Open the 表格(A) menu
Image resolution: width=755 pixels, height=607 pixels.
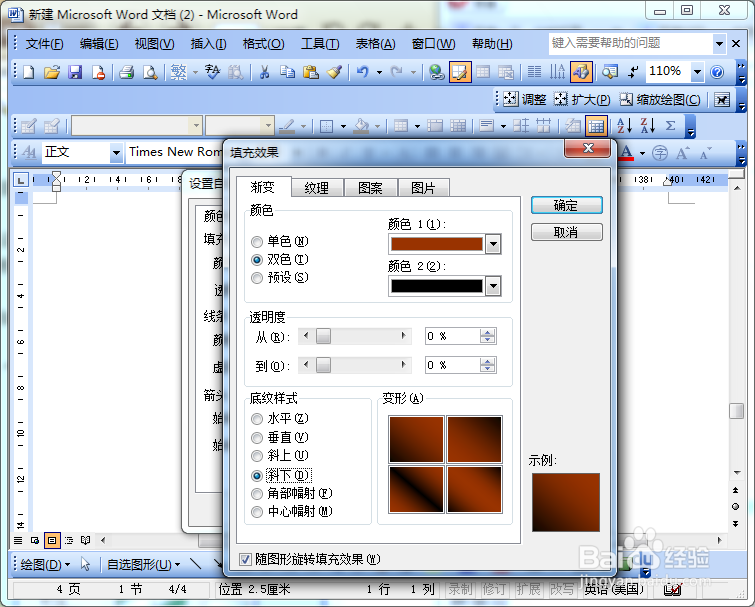point(375,44)
